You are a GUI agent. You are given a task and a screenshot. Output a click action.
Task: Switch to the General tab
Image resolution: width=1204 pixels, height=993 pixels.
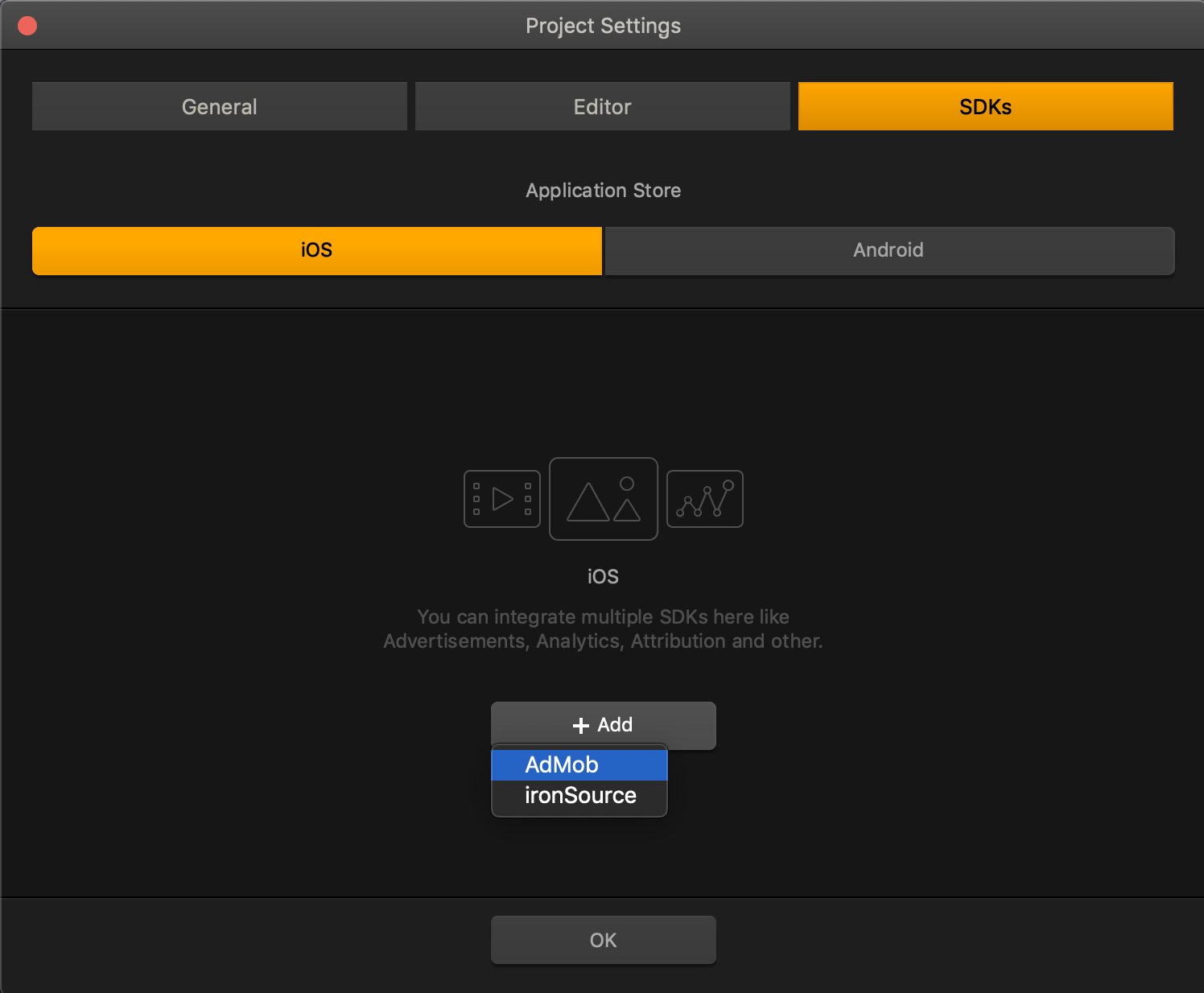click(219, 106)
